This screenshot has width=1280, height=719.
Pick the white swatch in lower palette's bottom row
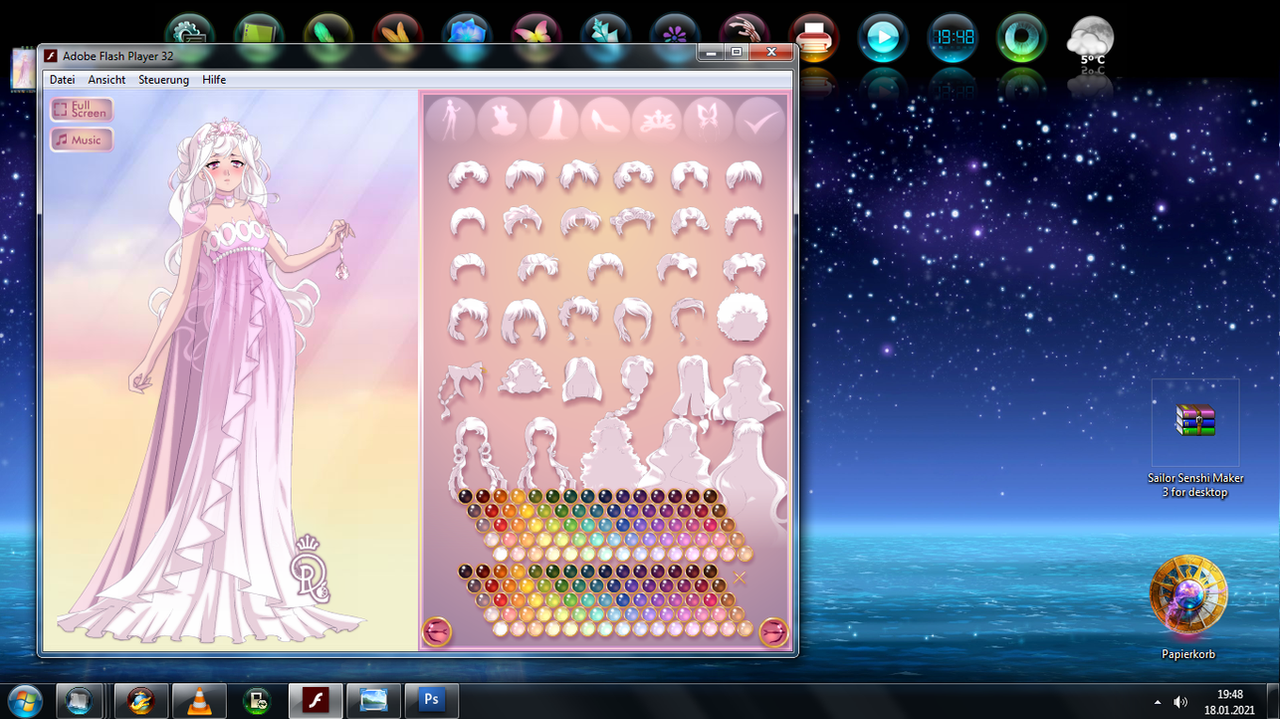point(501,628)
